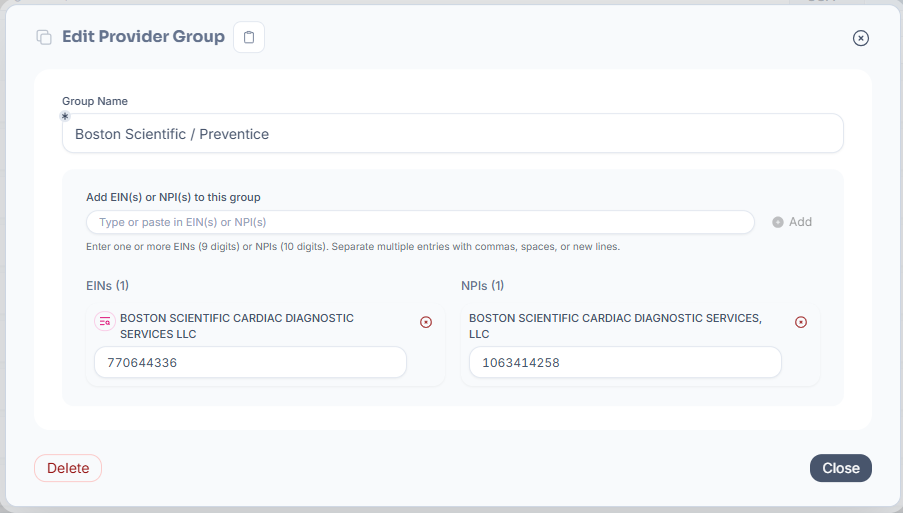Click the dark Close button

840,468
